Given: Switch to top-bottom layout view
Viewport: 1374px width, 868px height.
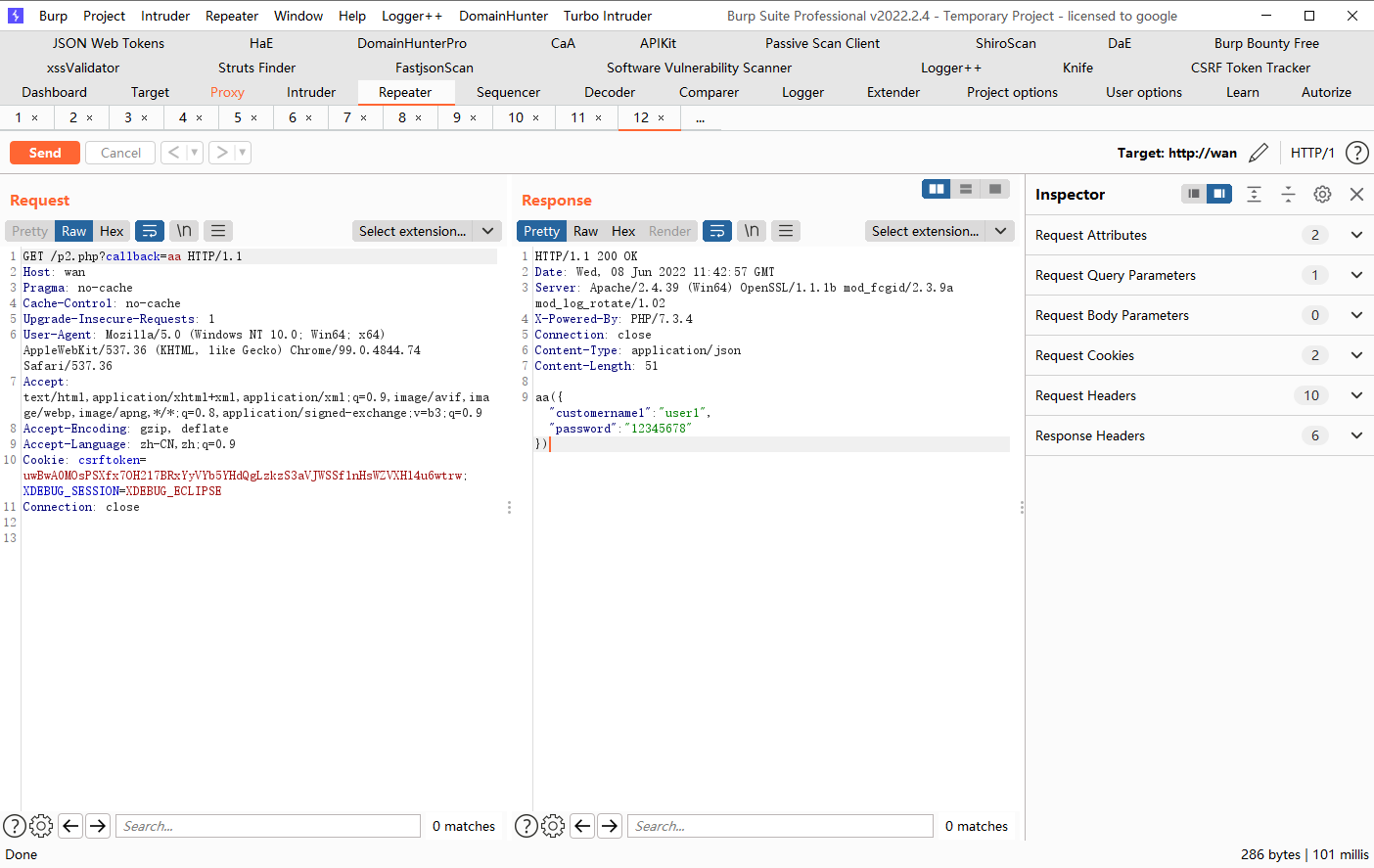Looking at the screenshot, I should point(966,189).
